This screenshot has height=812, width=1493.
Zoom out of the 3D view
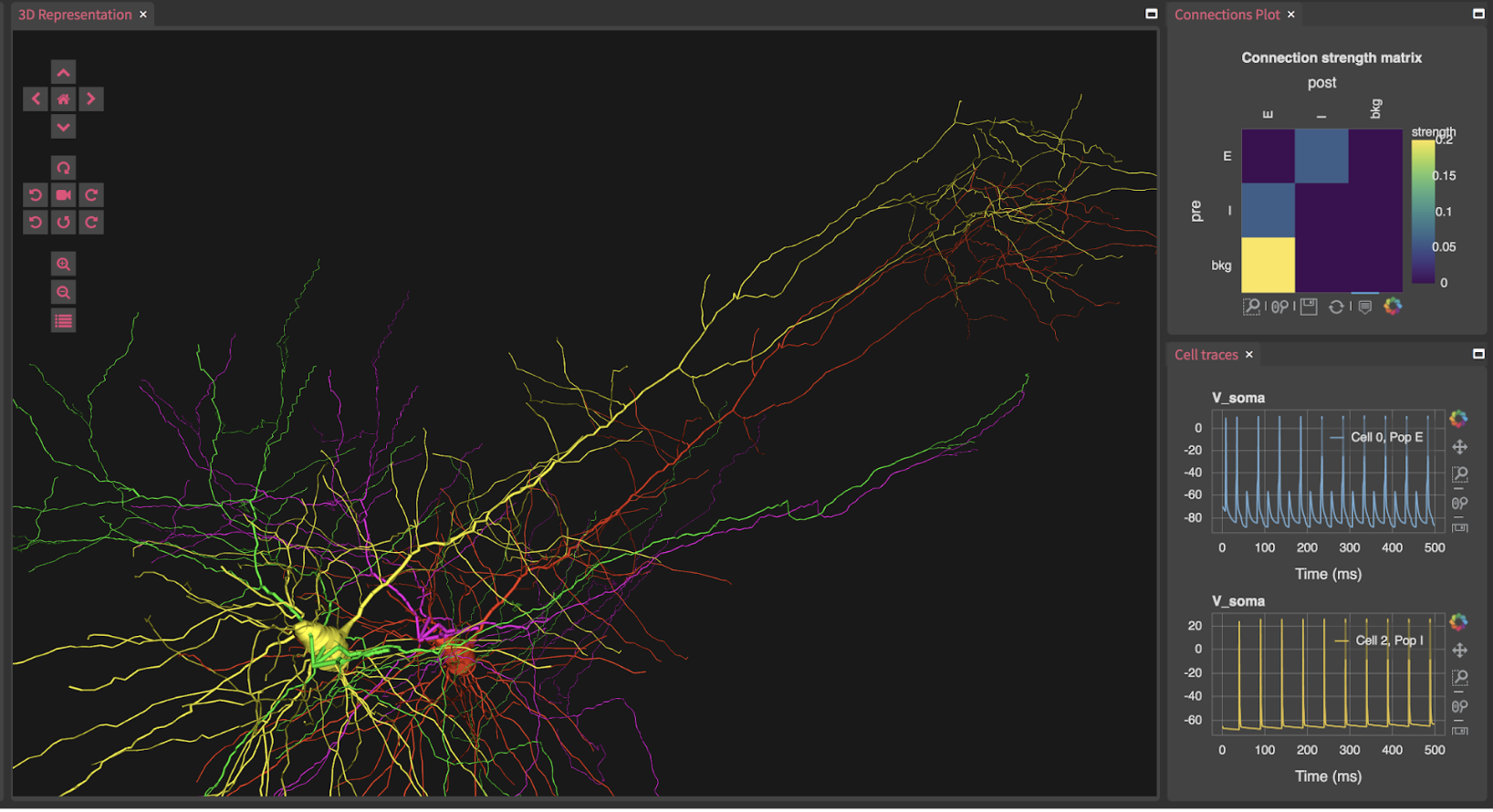point(63,293)
